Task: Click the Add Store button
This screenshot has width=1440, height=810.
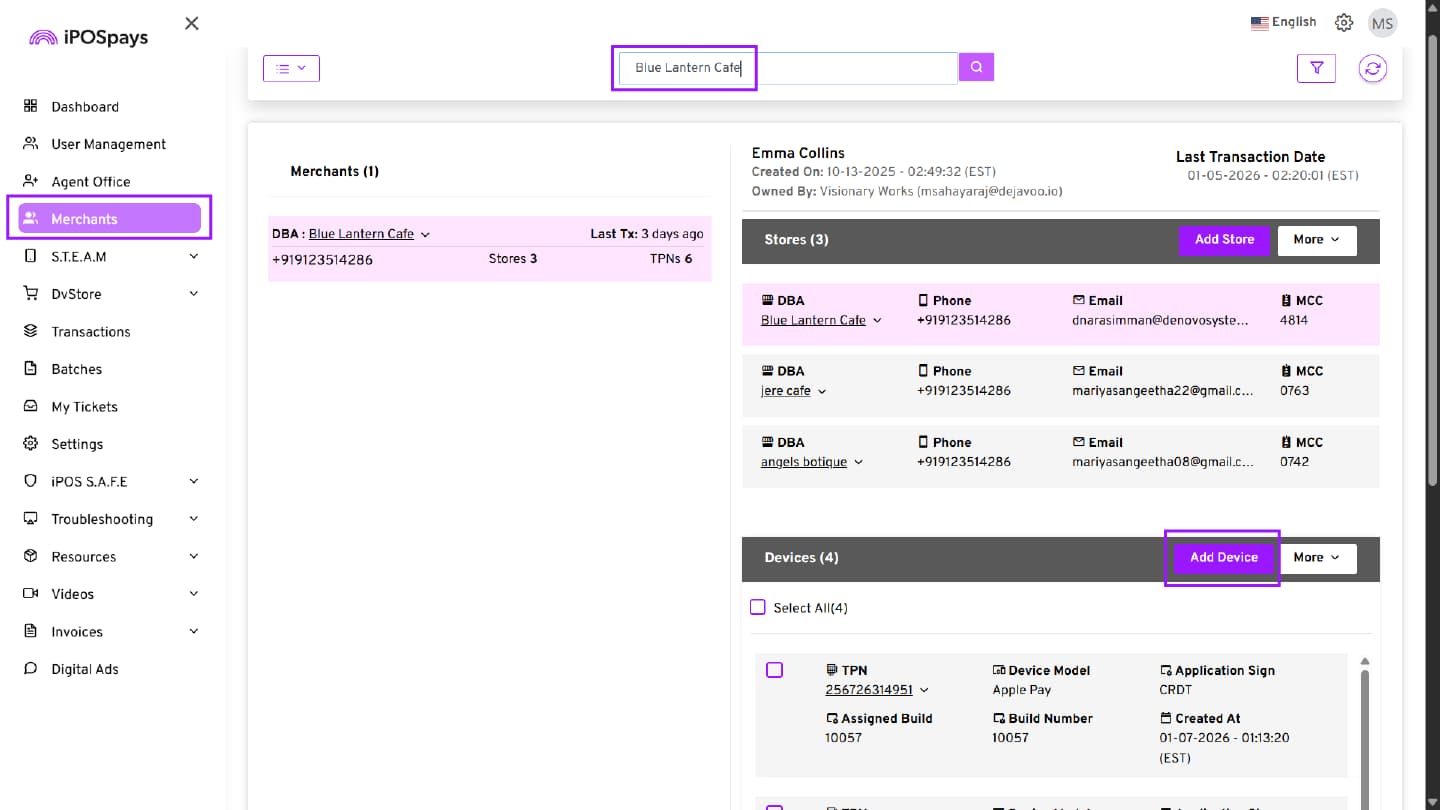Action: [x=1224, y=240]
